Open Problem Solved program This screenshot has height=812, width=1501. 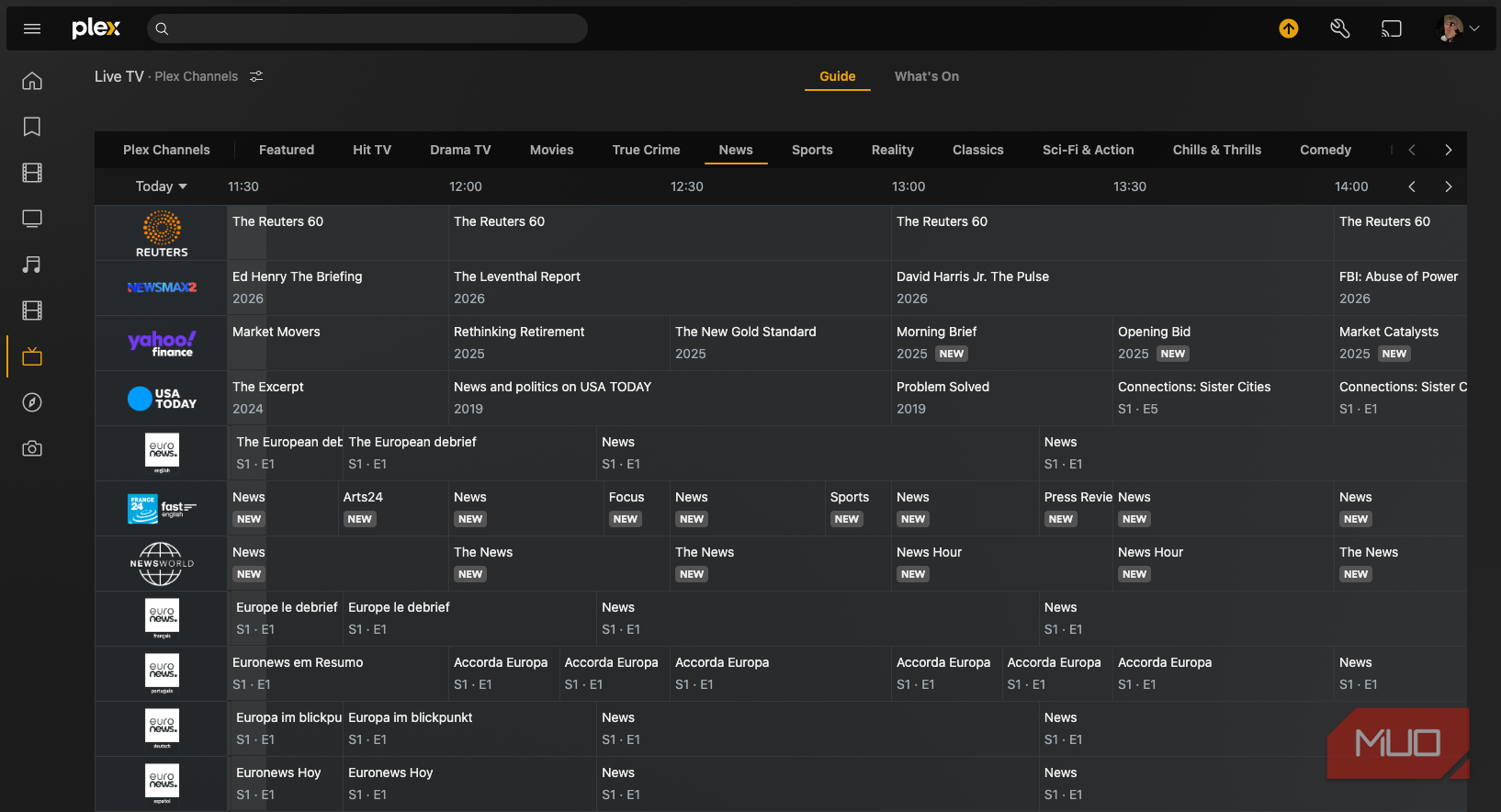pos(1001,398)
